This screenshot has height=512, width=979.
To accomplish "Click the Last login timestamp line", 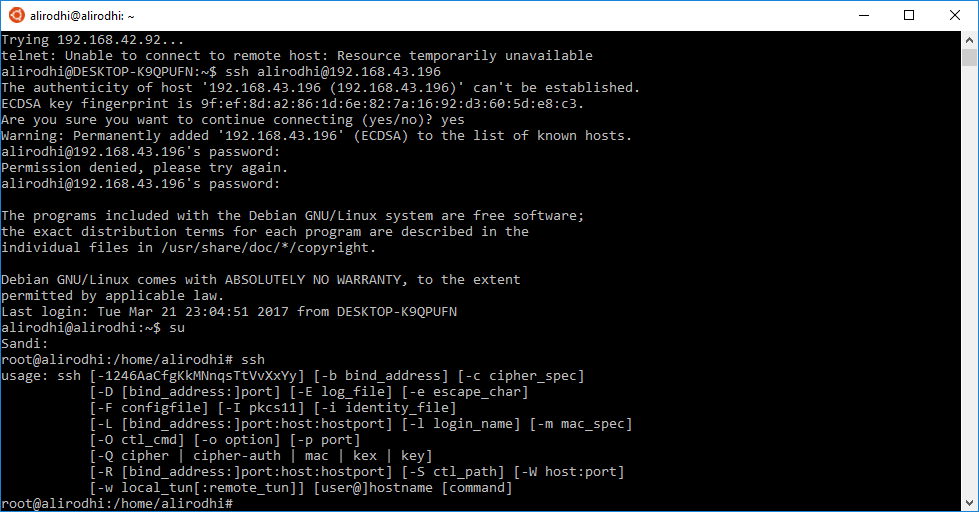I will [229, 312].
